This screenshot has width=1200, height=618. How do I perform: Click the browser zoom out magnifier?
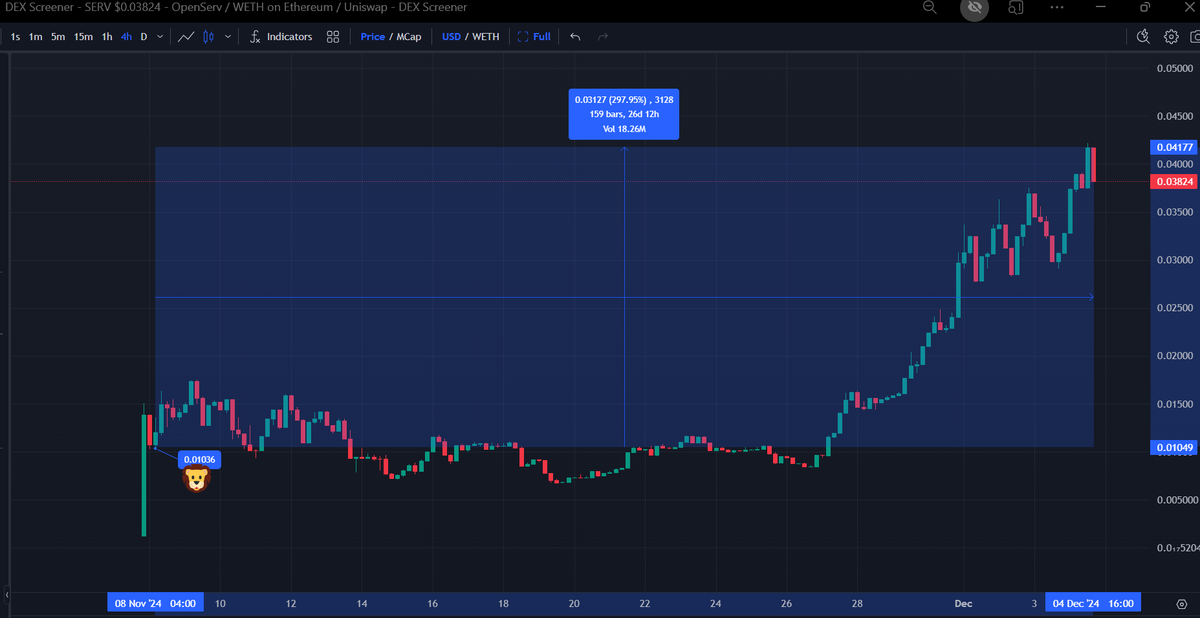[x=930, y=8]
